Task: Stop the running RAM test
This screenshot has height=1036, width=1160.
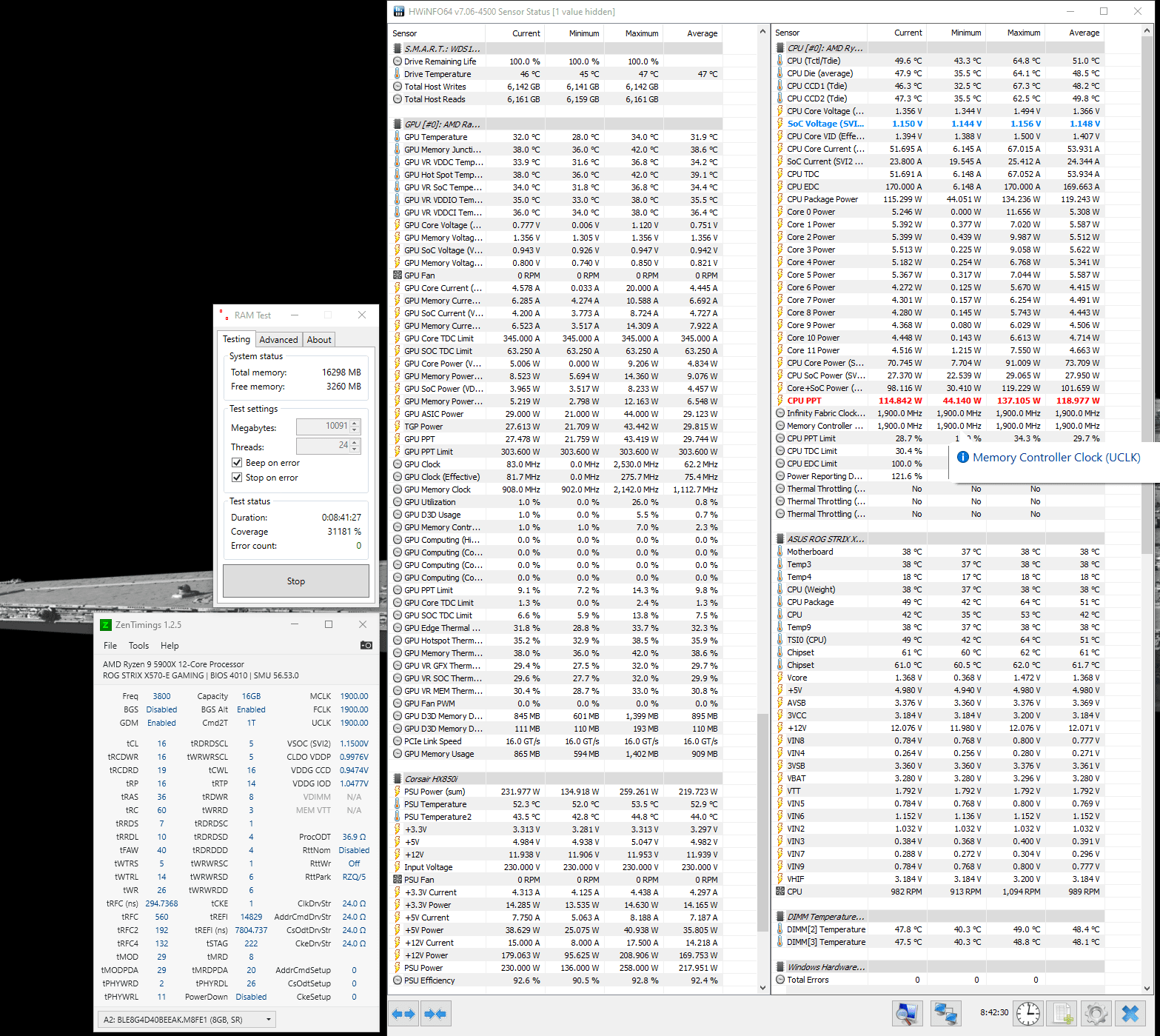Action: [296, 581]
